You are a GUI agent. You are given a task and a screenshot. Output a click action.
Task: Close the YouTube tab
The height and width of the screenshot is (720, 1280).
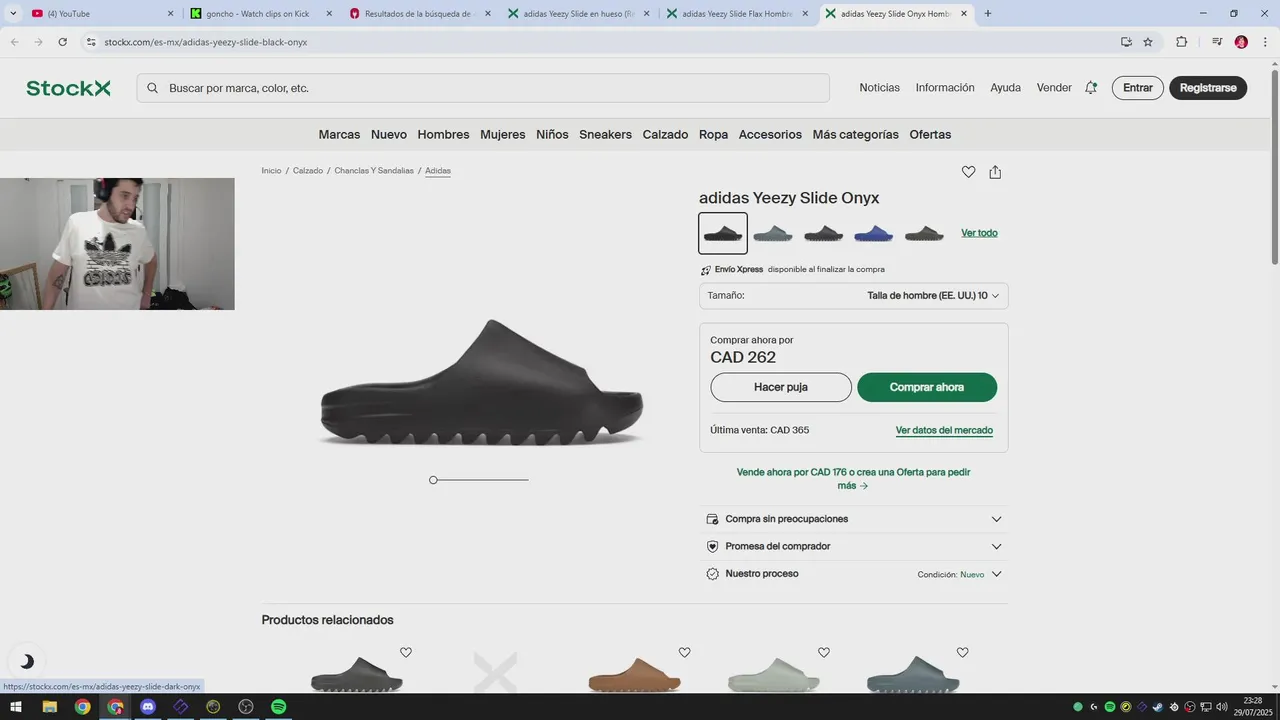point(170,14)
